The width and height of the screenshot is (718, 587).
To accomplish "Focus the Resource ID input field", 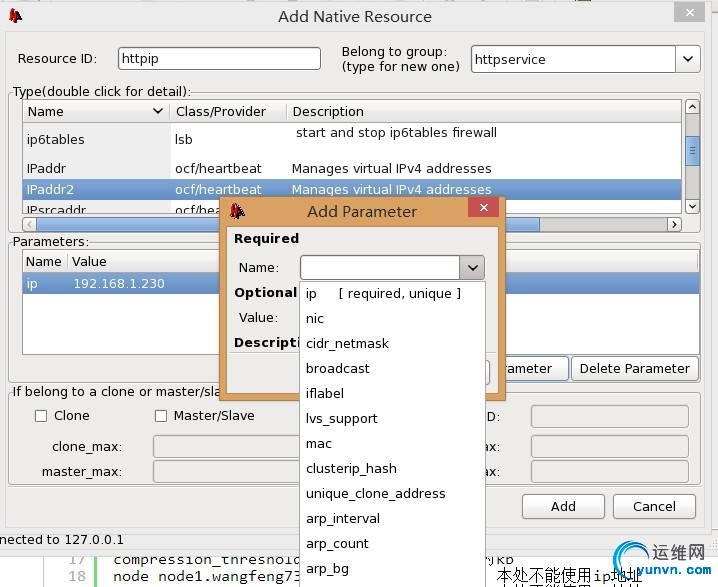I will coord(219,59).
